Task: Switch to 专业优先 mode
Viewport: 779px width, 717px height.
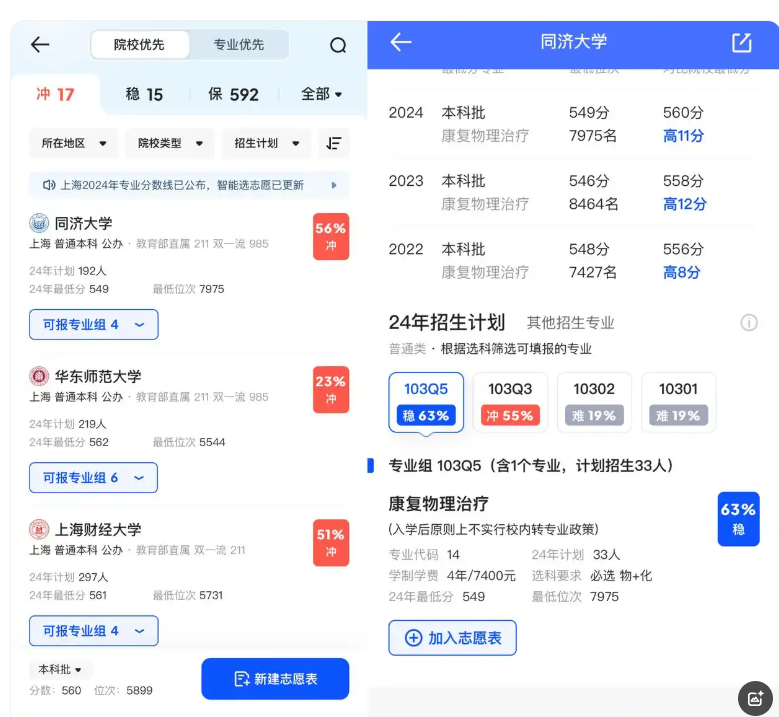Action: [238, 45]
